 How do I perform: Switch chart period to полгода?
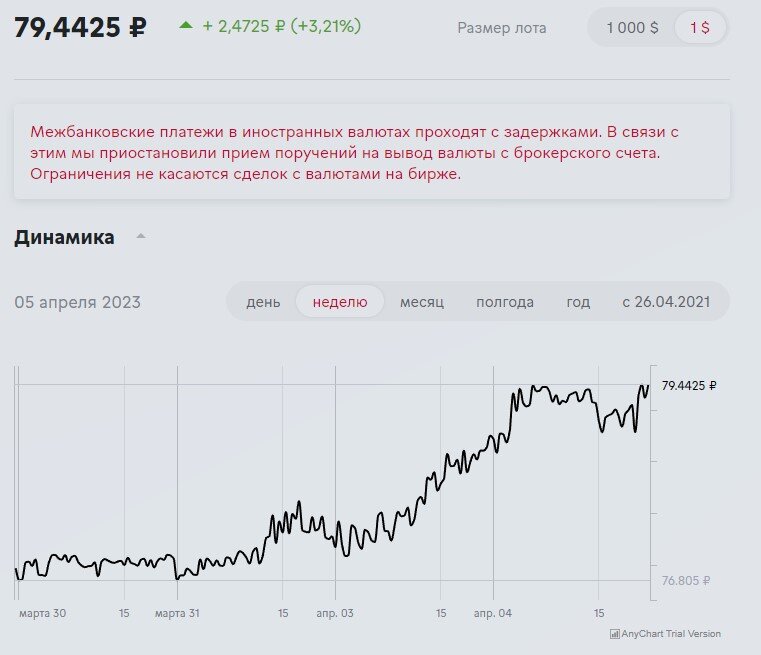(x=504, y=302)
